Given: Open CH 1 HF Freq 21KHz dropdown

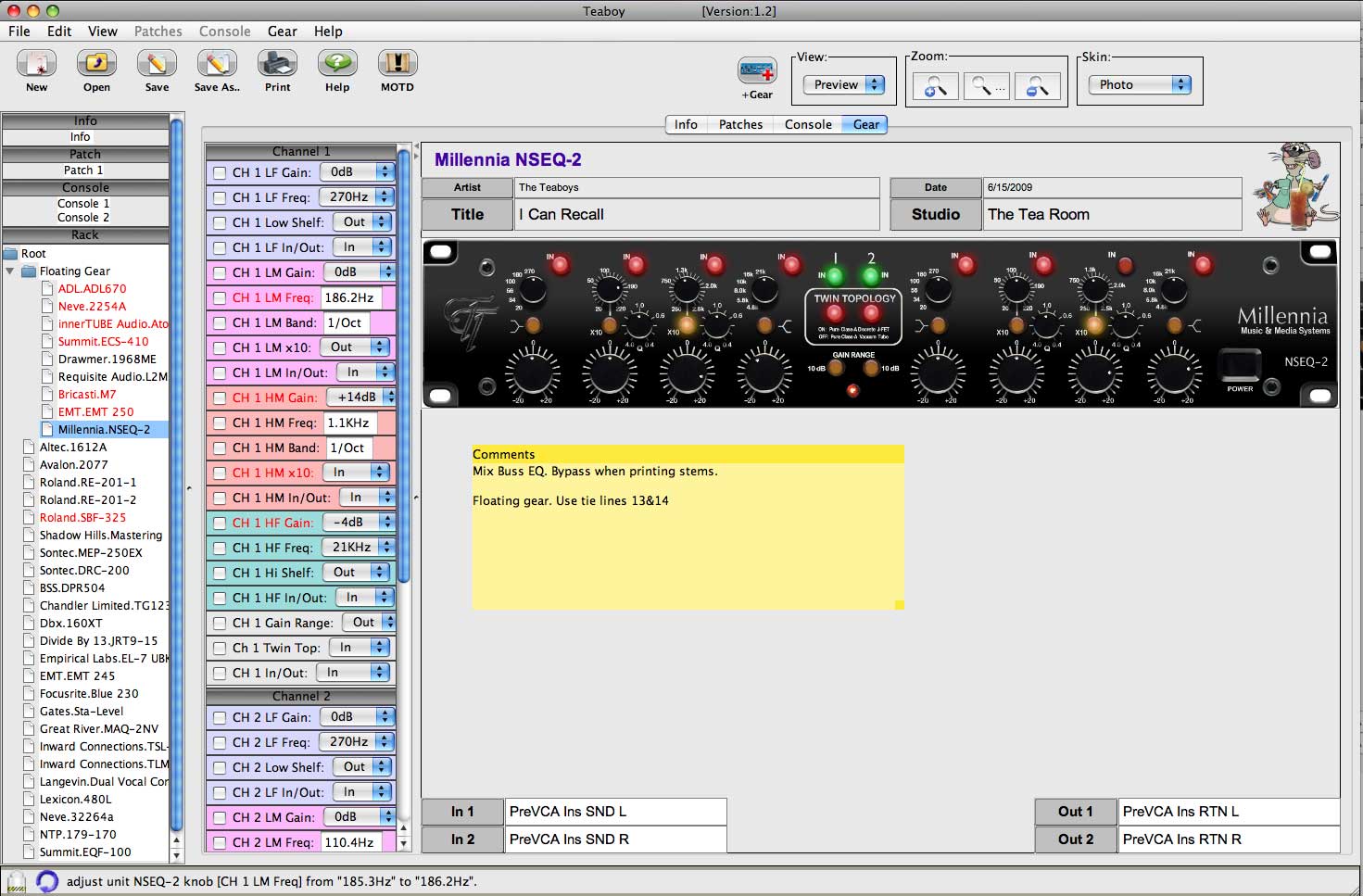Looking at the screenshot, I should point(358,547).
